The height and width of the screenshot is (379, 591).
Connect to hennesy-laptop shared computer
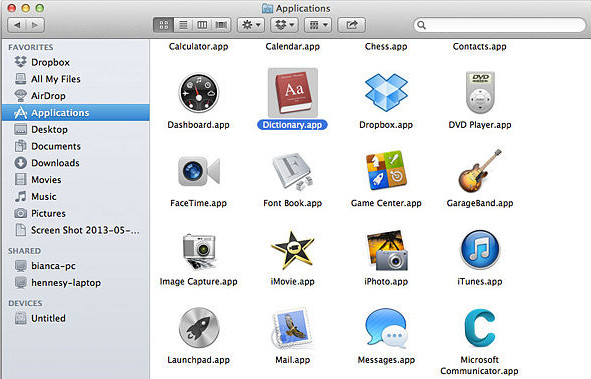[75, 283]
